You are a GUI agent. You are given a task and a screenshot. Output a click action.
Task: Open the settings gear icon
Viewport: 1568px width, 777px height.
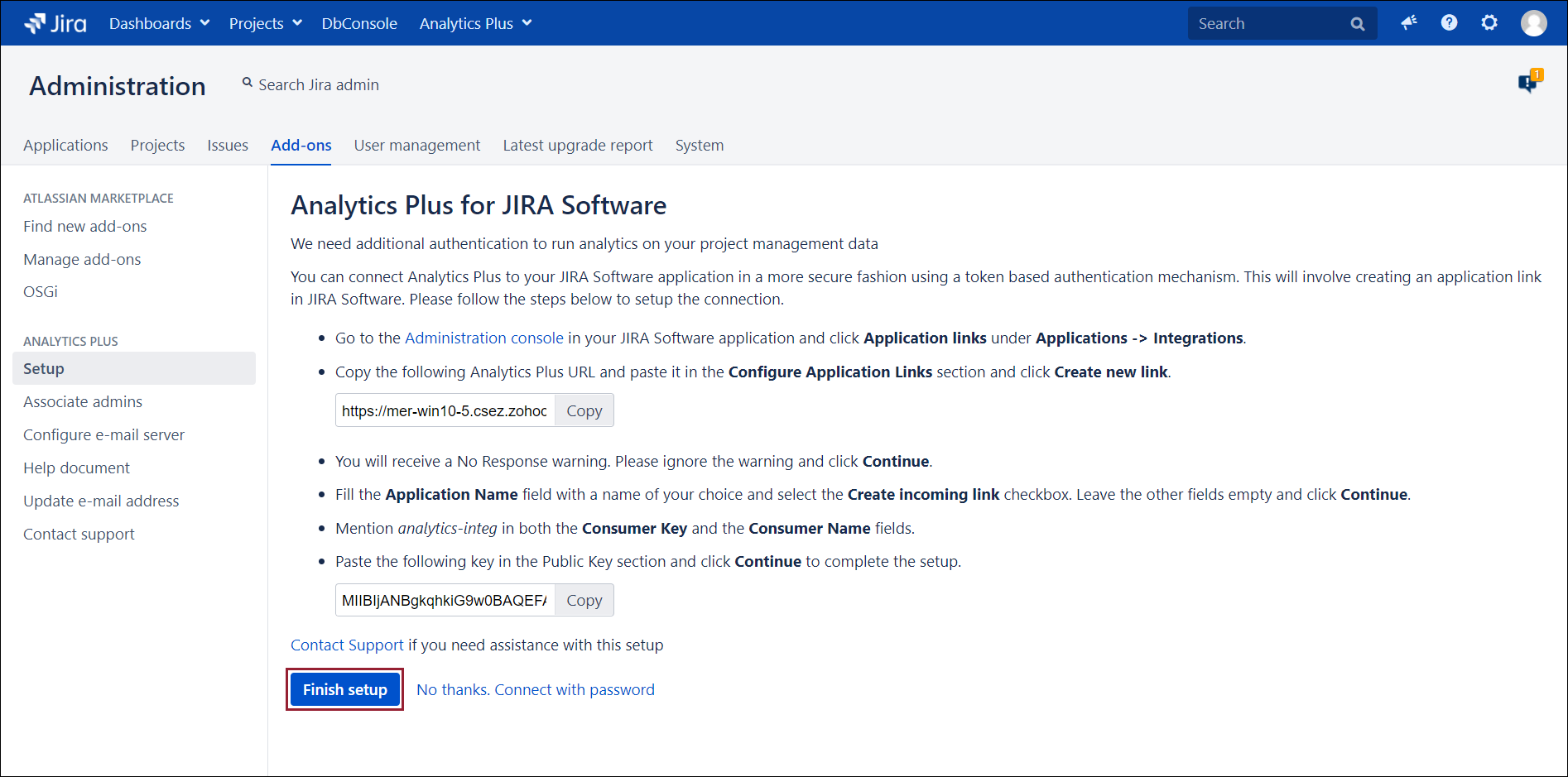pos(1489,23)
